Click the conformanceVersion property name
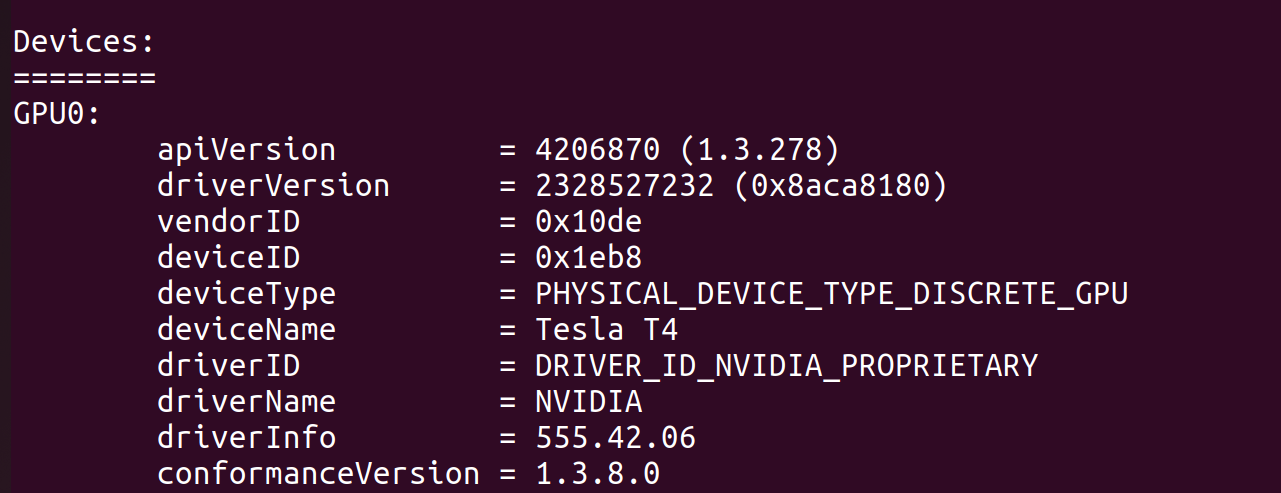This screenshot has height=493, width=1281. tap(318, 474)
